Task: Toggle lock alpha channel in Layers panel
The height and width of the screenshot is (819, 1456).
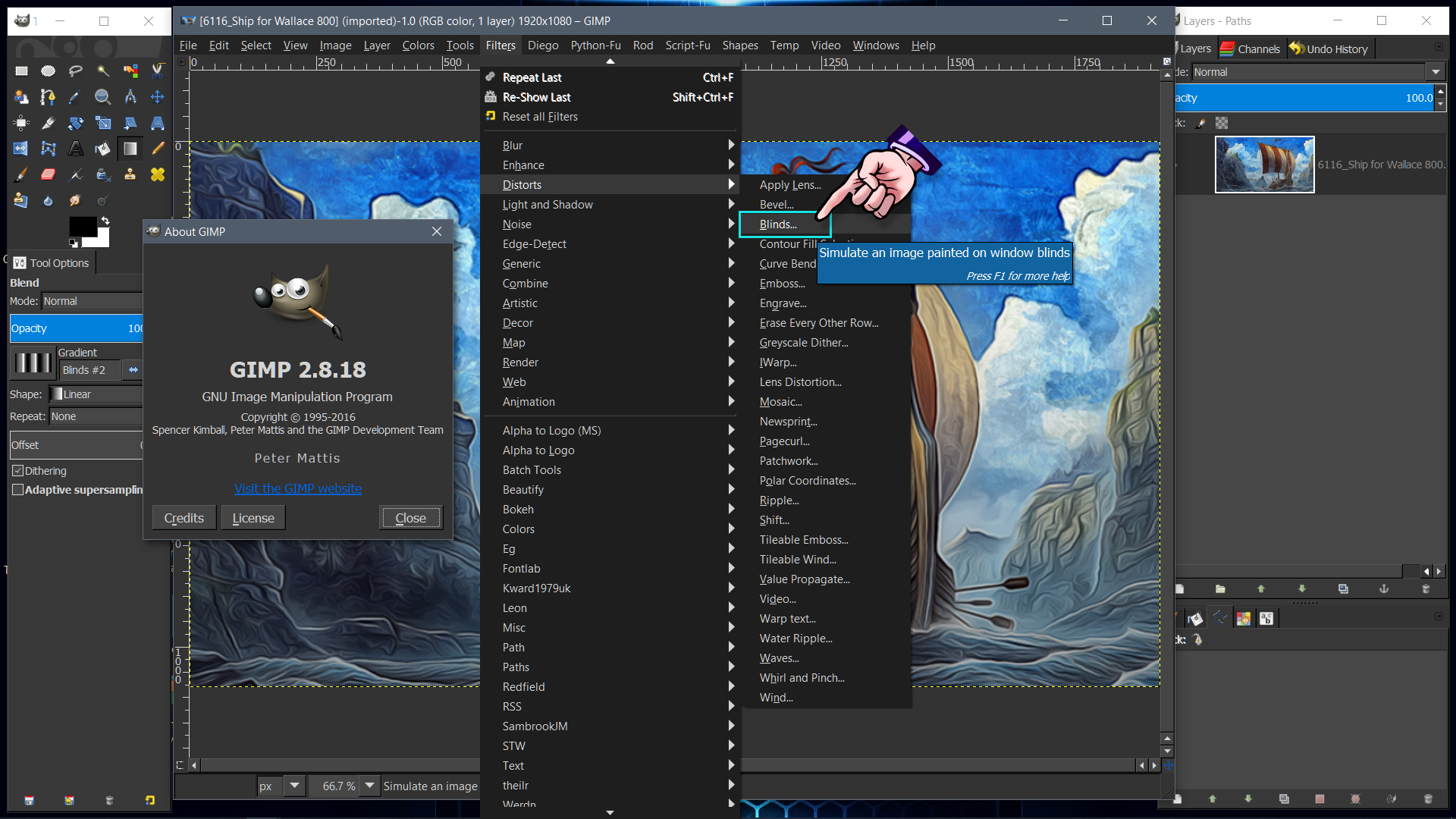Action: coord(1222,123)
